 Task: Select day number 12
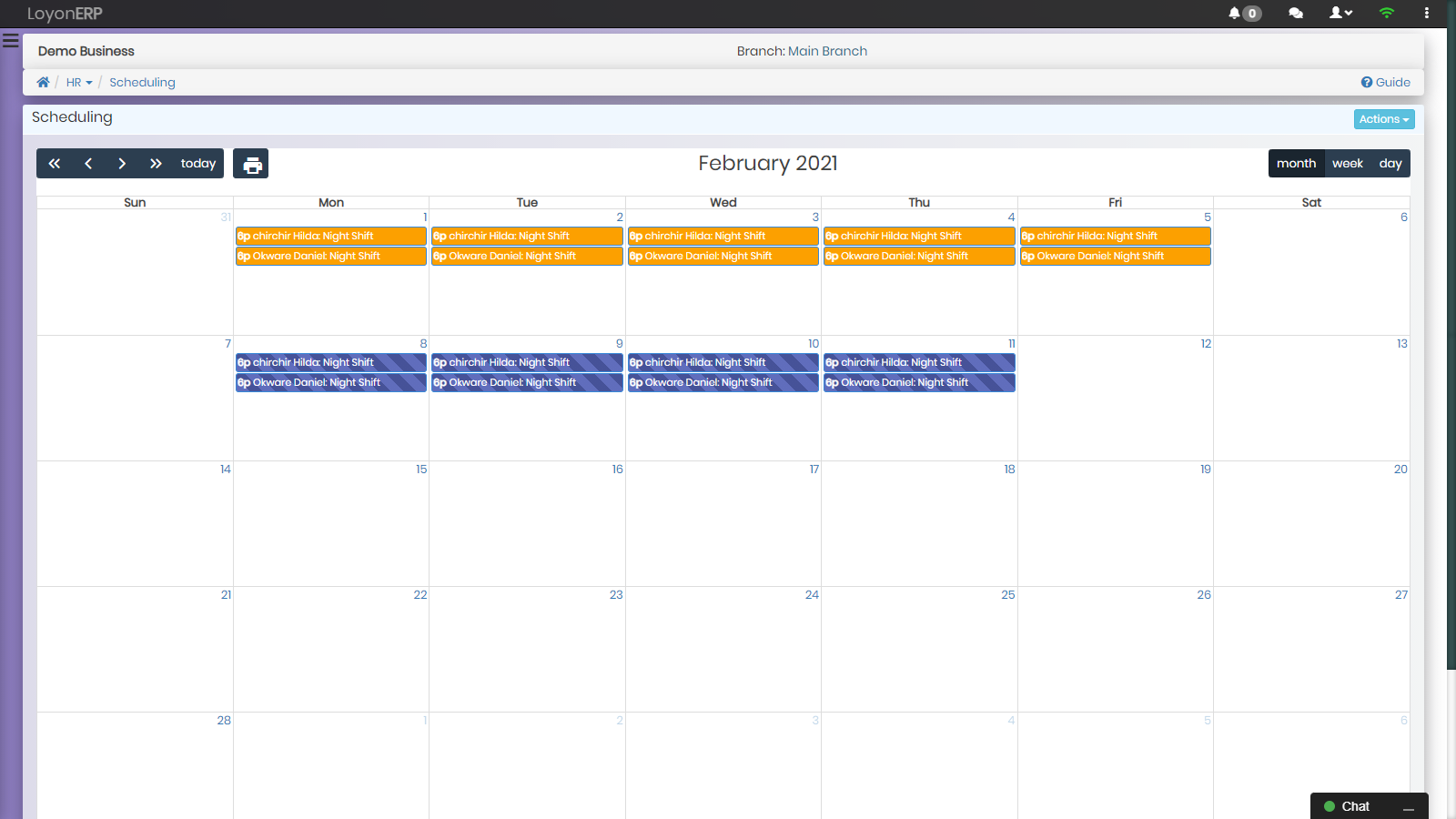click(x=1206, y=344)
